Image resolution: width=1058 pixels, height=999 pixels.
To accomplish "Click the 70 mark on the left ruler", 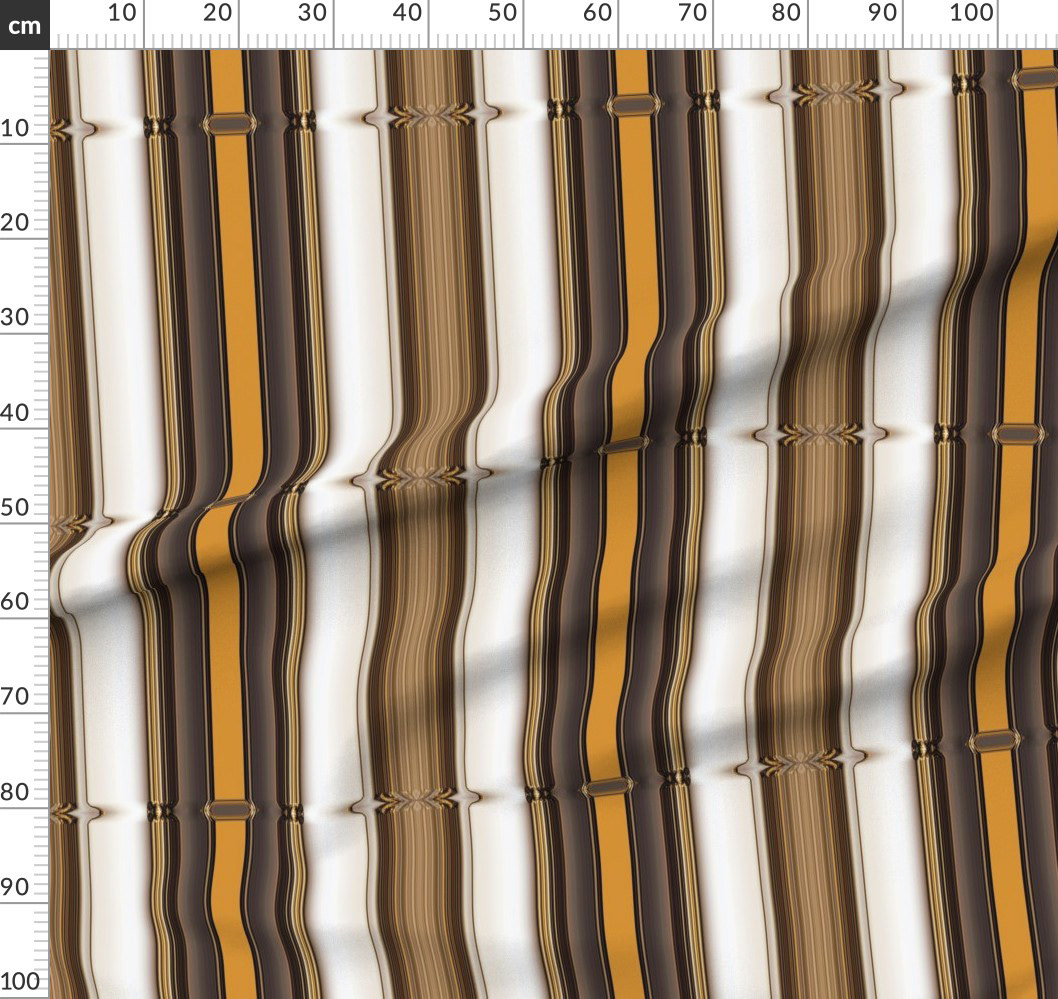I will 16,697.
